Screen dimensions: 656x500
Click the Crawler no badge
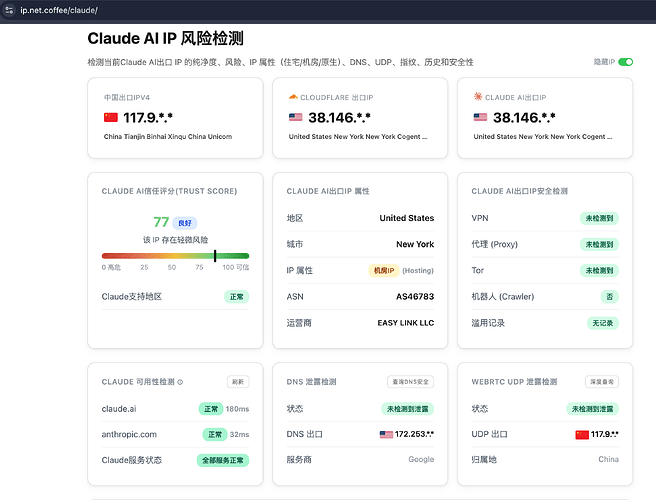[x=610, y=297]
